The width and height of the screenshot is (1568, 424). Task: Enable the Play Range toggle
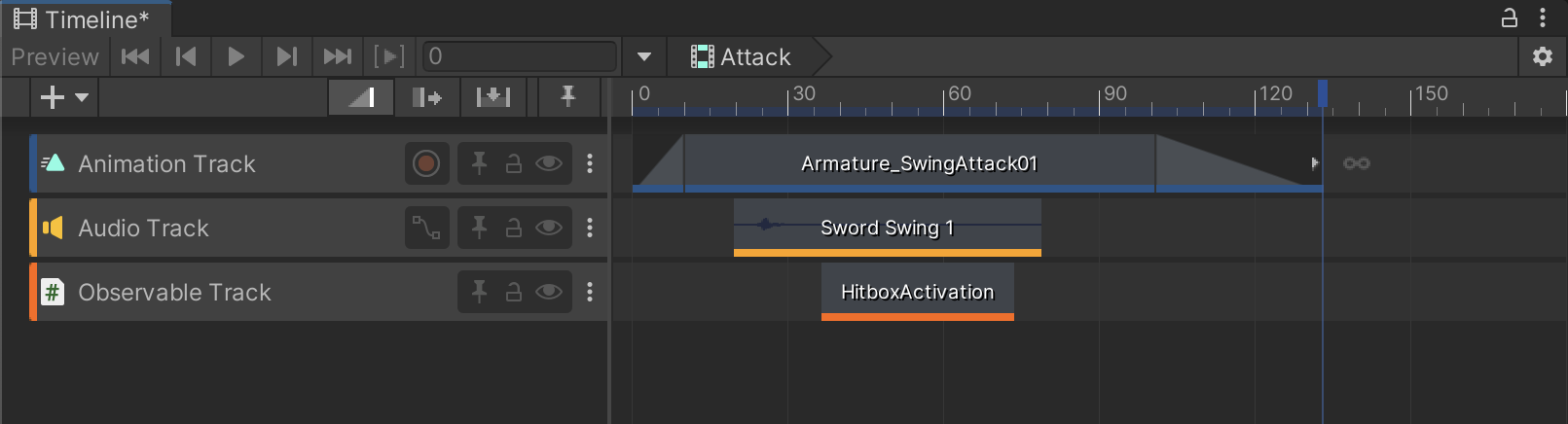(389, 57)
